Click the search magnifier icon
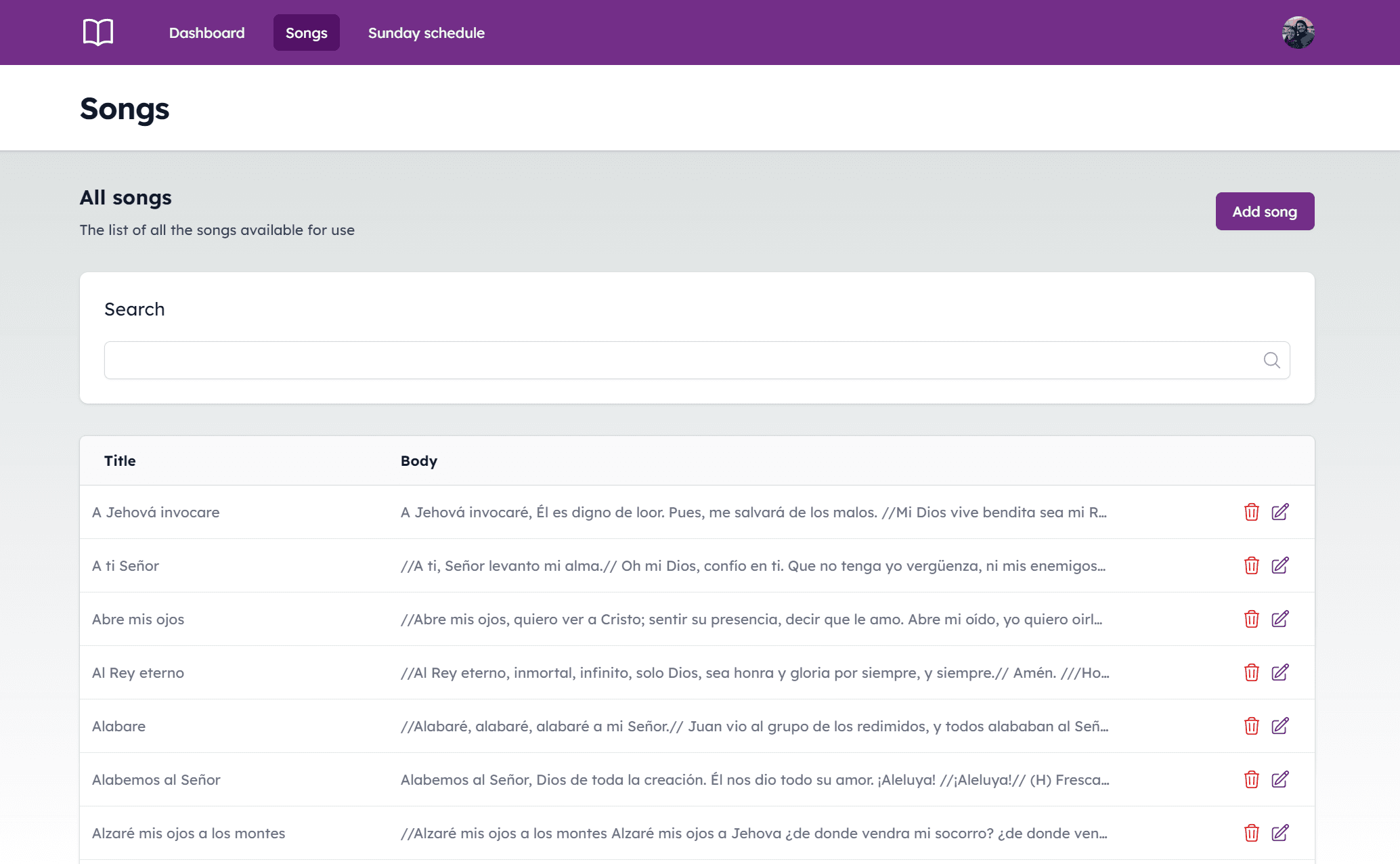Image resolution: width=1400 pixels, height=864 pixels. point(1272,360)
